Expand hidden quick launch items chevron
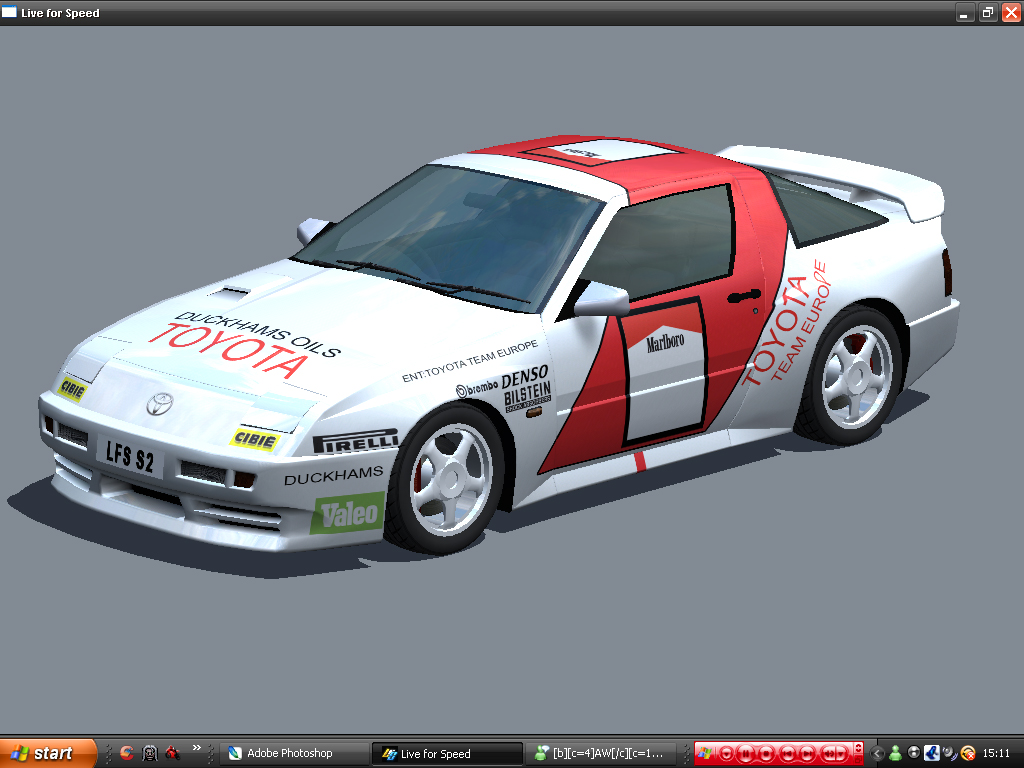 coord(196,748)
